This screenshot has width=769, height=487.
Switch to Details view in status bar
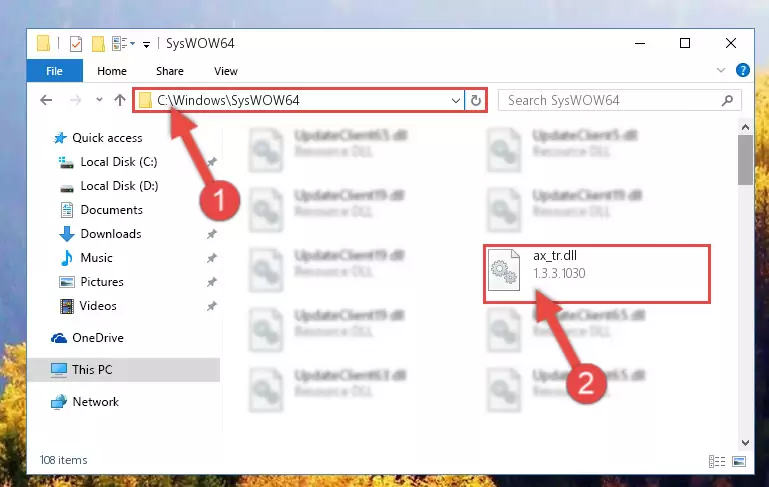pyautogui.click(x=717, y=461)
